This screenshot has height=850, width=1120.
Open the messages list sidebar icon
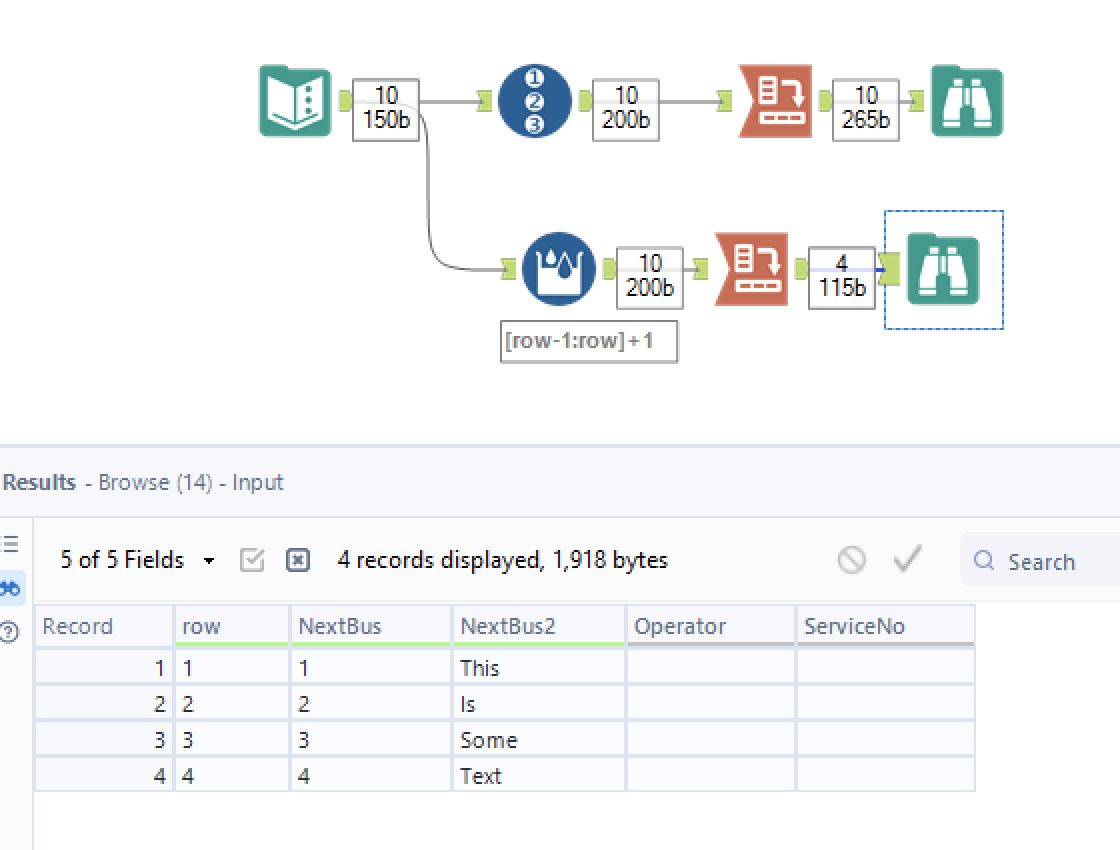tap(10, 545)
